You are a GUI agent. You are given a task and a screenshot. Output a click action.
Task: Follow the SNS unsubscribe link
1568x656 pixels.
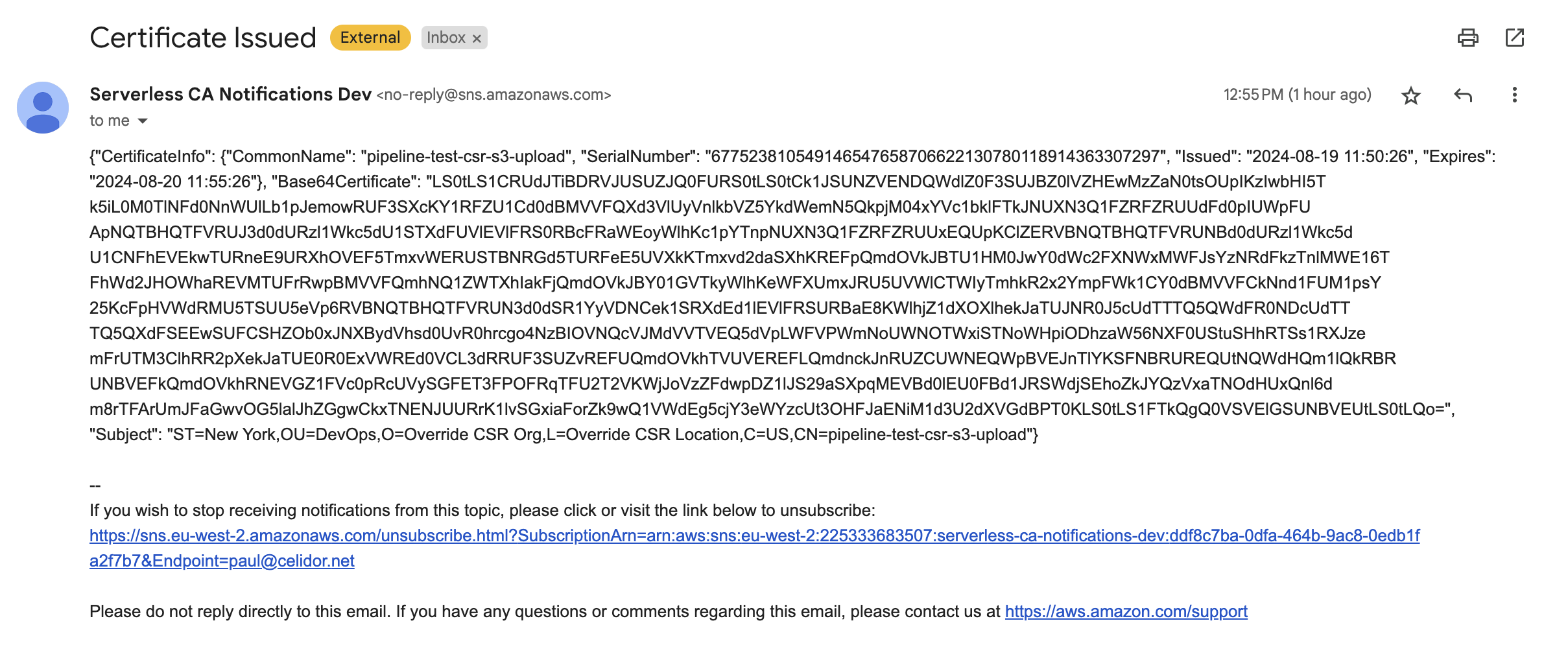click(x=754, y=548)
